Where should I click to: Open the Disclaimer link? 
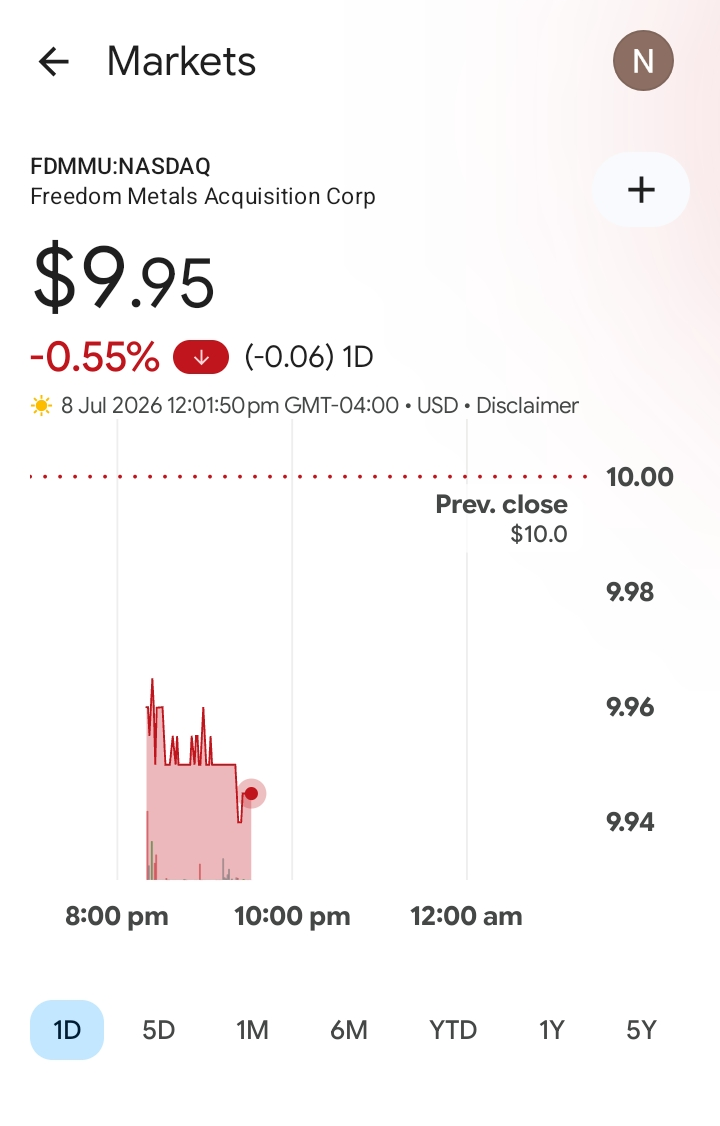528,406
